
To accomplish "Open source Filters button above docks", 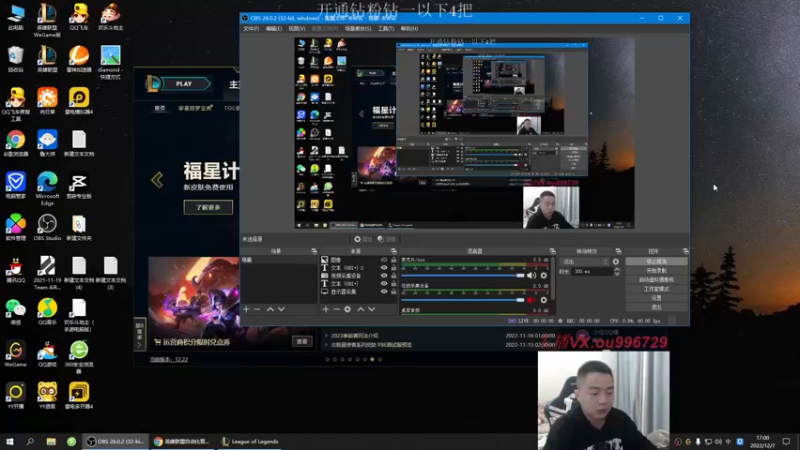I will [x=387, y=239].
